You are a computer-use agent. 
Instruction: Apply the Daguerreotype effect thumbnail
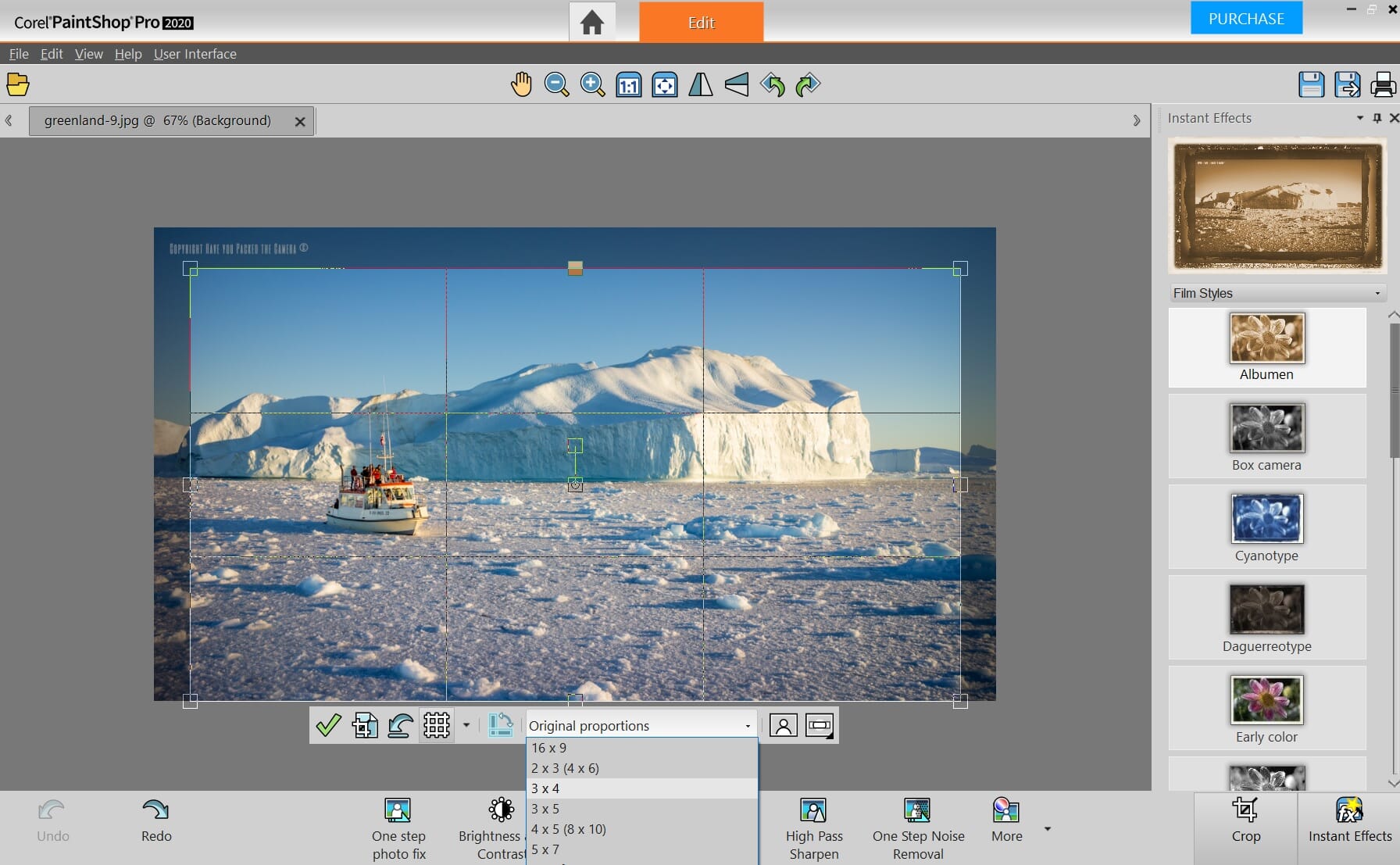pyautogui.click(x=1266, y=619)
